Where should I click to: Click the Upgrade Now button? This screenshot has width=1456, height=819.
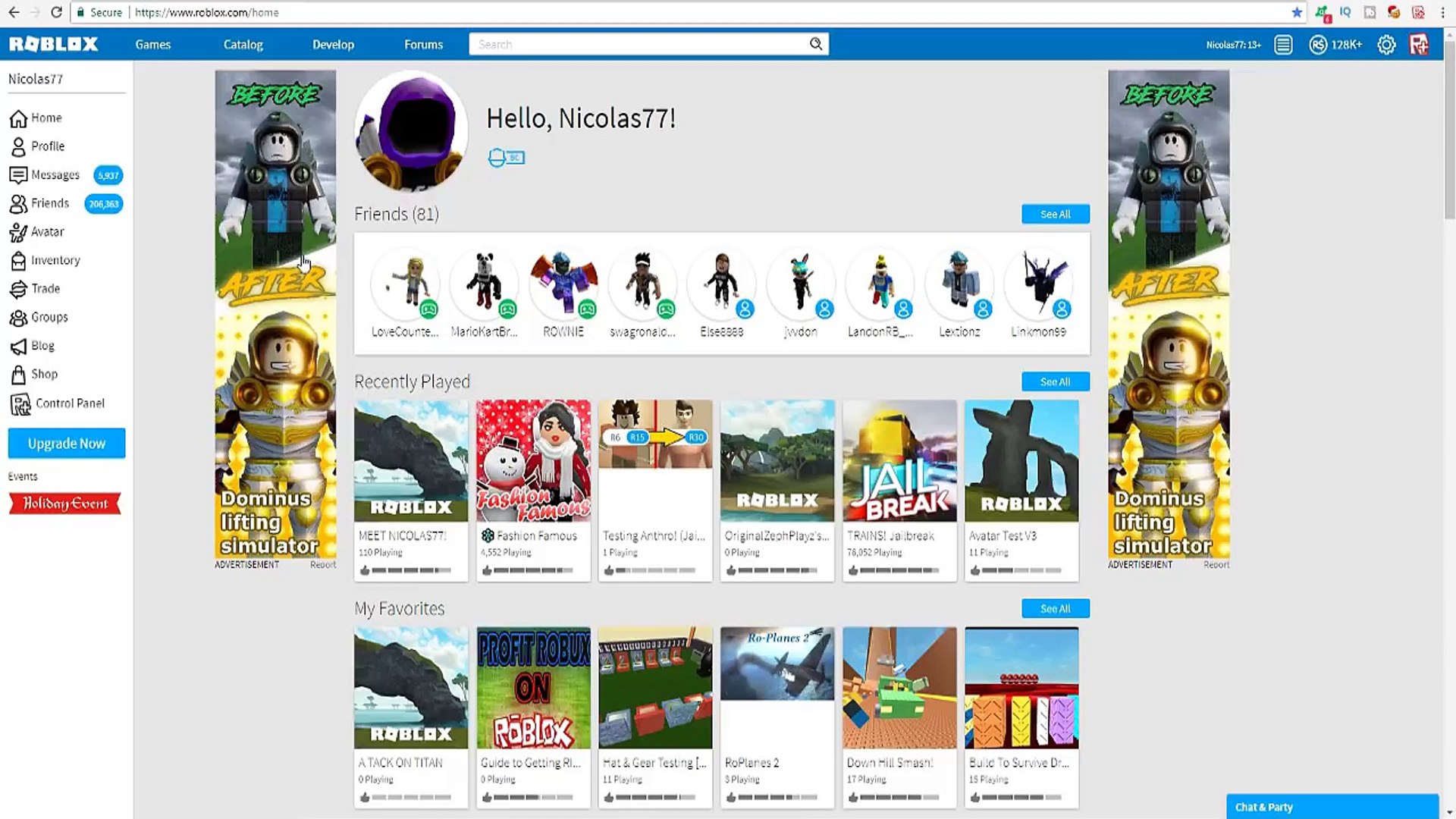[x=67, y=444]
